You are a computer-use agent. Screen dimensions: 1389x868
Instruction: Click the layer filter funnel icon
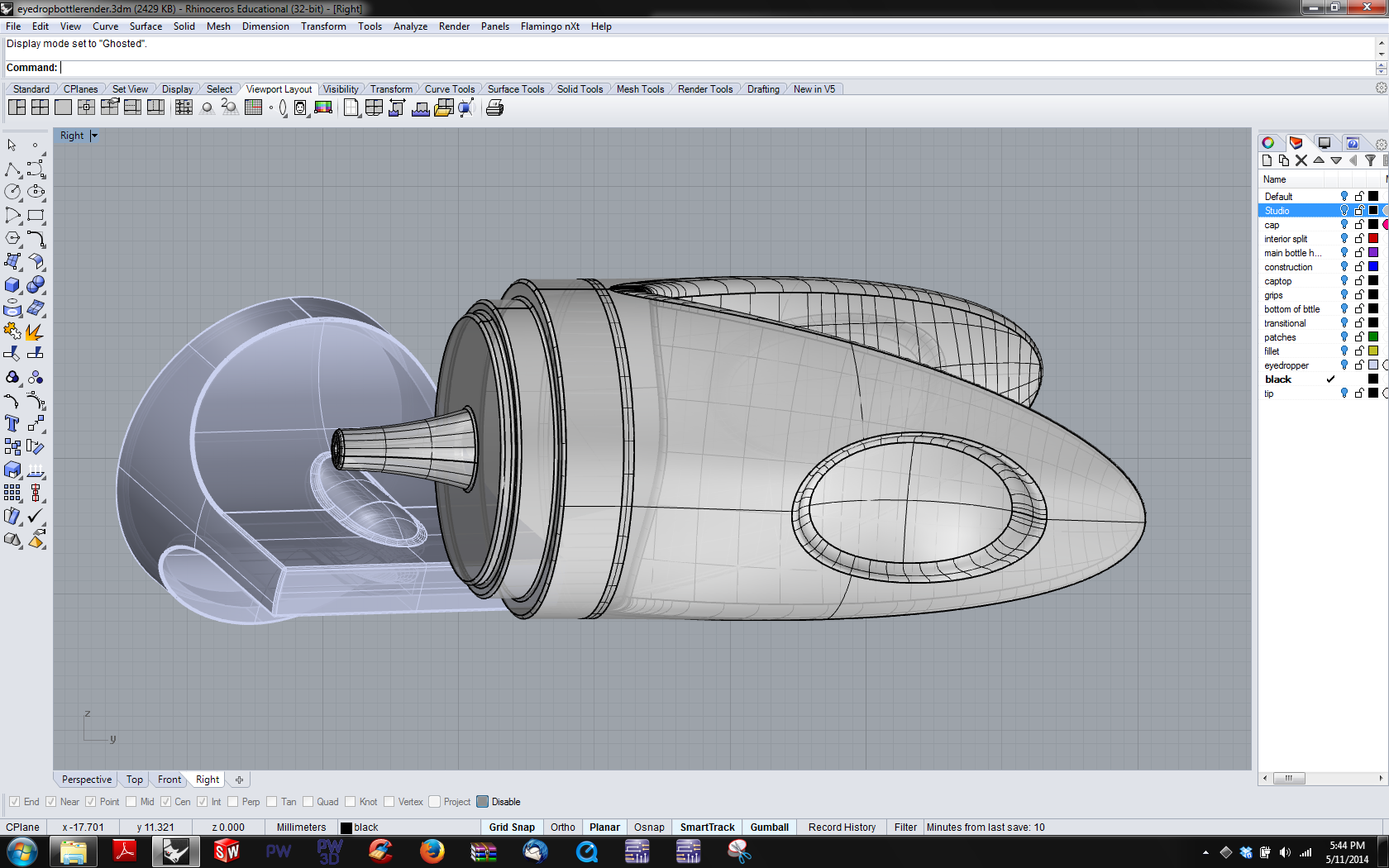point(1370,160)
